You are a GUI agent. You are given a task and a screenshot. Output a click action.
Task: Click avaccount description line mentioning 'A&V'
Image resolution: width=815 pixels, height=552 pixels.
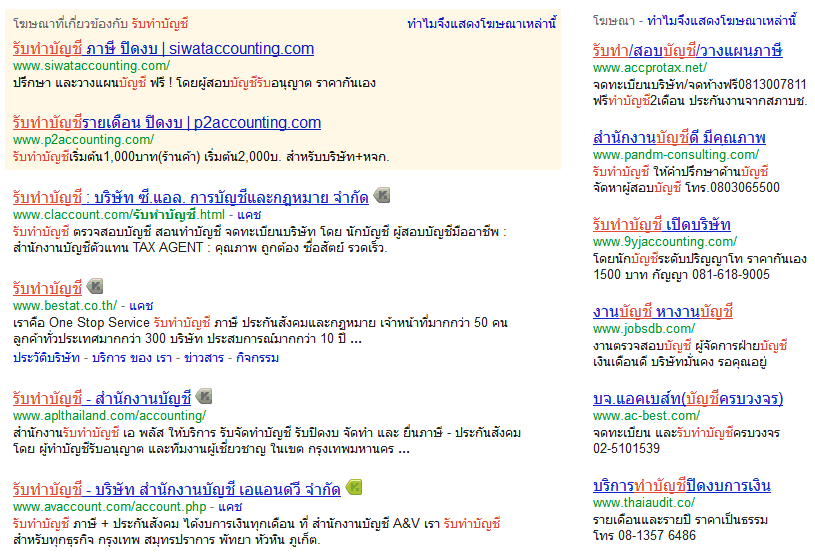(x=256, y=523)
